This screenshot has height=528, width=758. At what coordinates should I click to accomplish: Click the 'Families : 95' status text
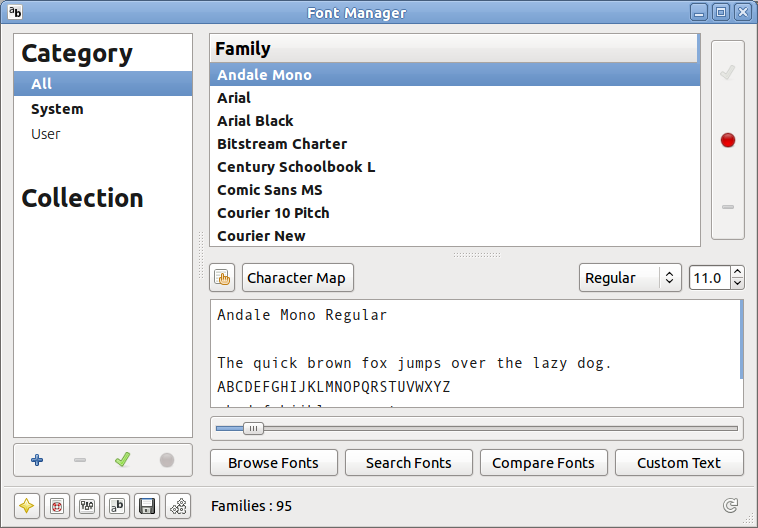pyautogui.click(x=251, y=506)
